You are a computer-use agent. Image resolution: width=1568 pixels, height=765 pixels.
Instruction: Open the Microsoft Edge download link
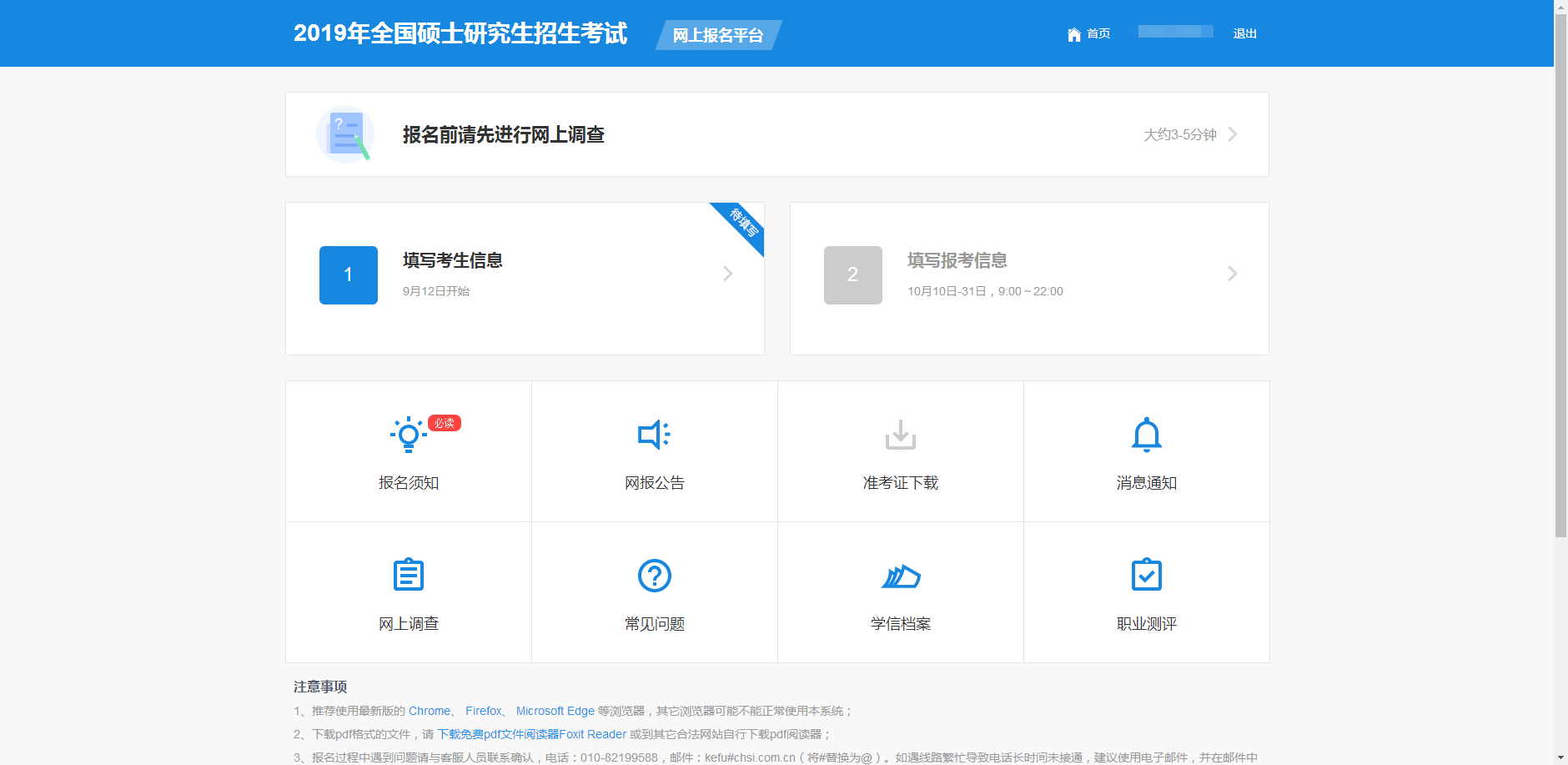click(555, 711)
